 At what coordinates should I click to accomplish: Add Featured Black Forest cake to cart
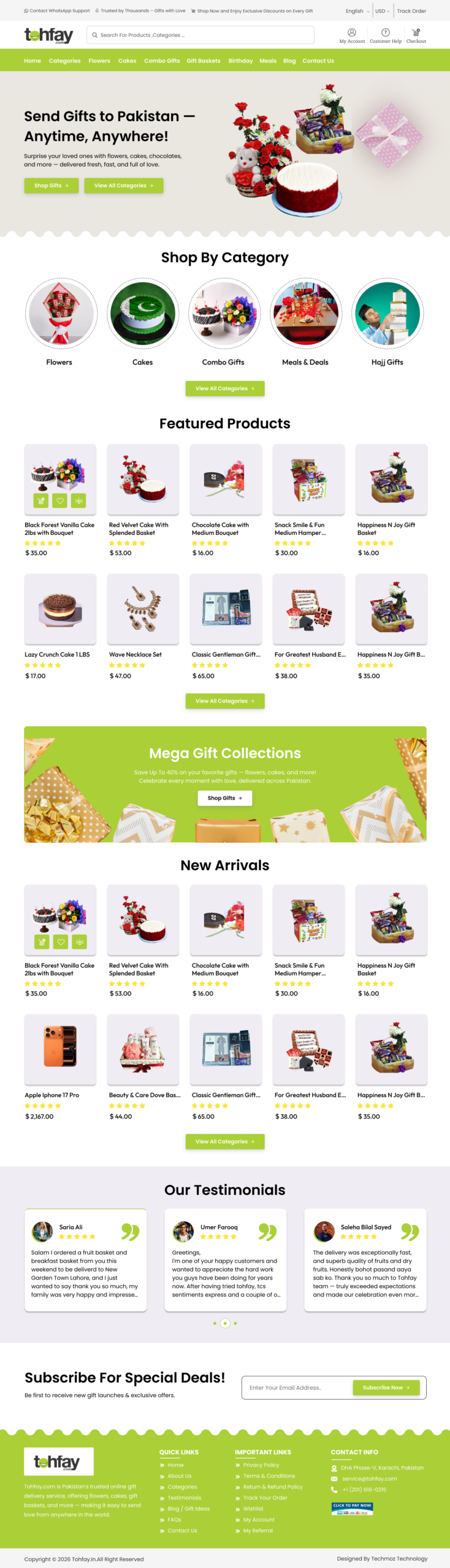[41, 500]
